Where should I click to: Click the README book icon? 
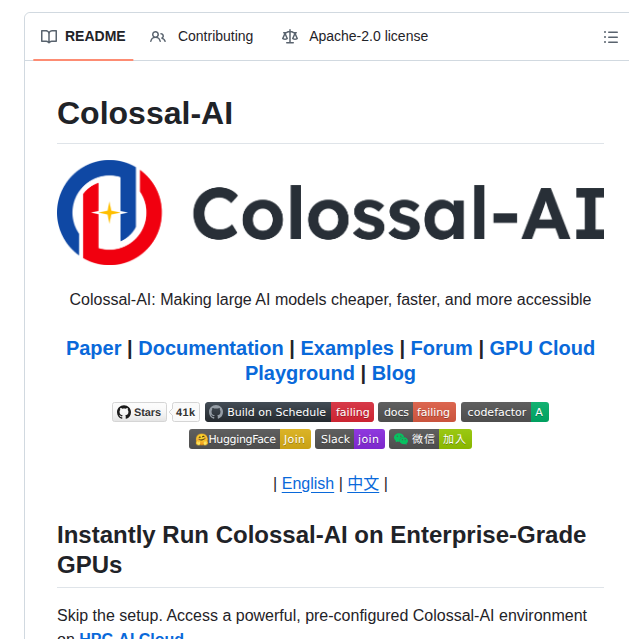(49, 37)
